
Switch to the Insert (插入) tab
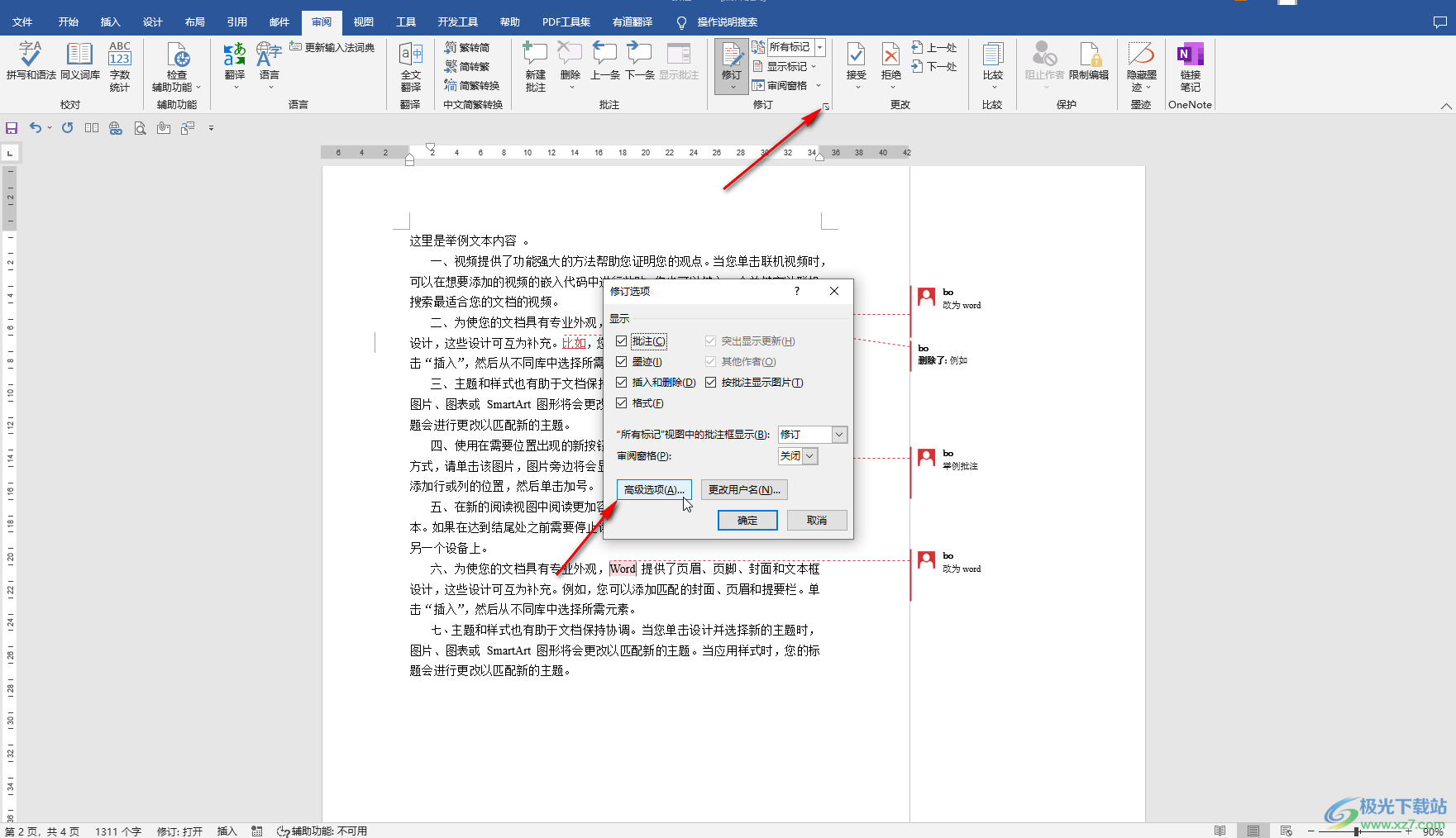pos(111,22)
